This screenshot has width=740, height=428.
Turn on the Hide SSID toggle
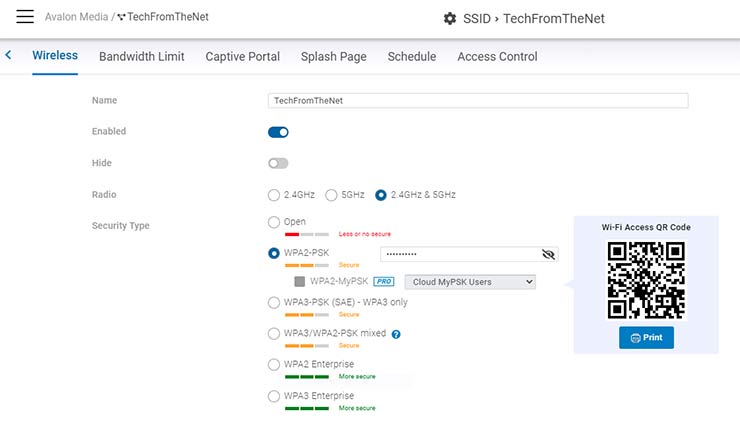[x=278, y=163]
